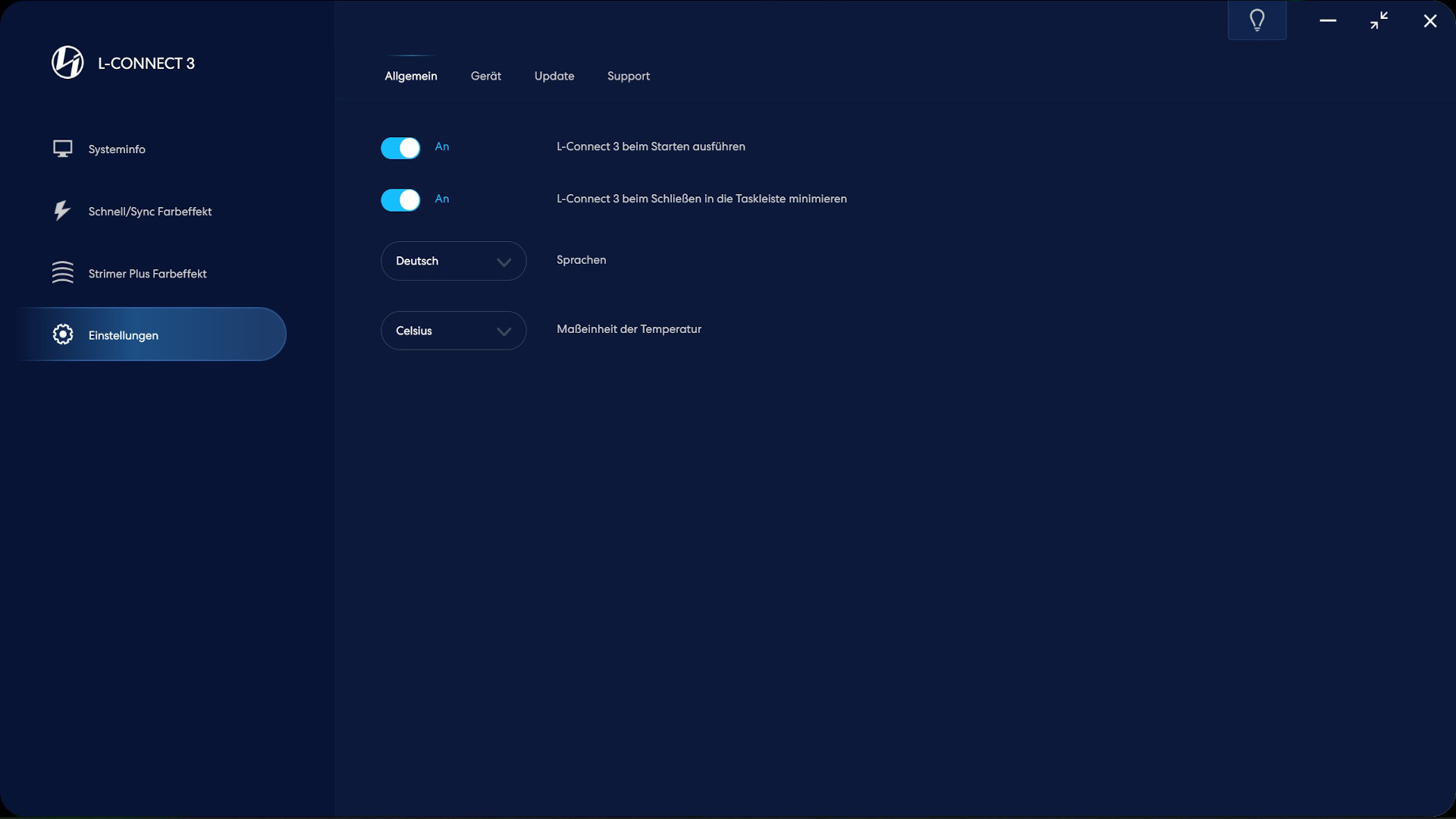This screenshot has width=1456, height=819.
Task: Open the Deutsch language dropdown
Action: tap(453, 261)
